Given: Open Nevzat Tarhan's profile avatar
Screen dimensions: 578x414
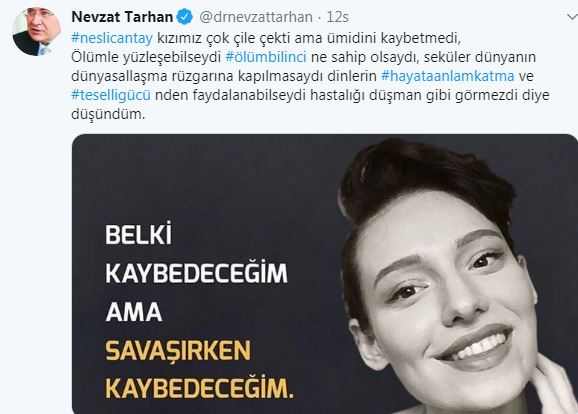Looking at the screenshot, I should point(36,32).
